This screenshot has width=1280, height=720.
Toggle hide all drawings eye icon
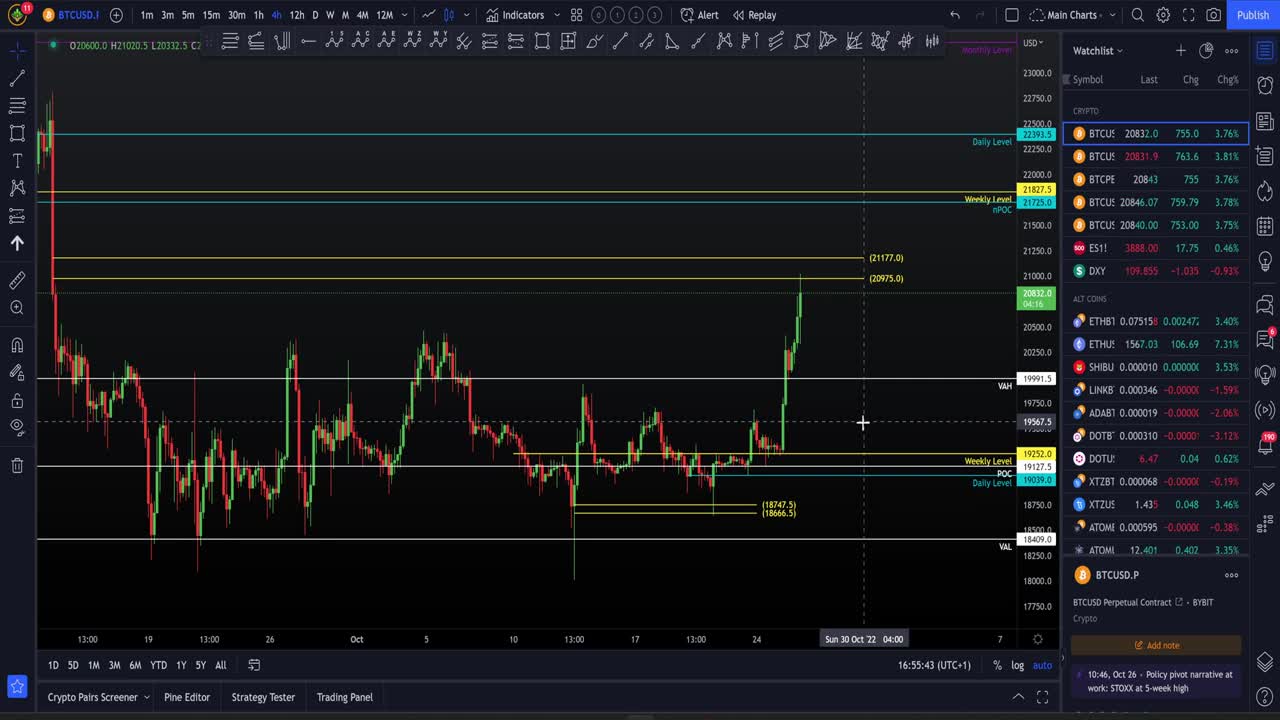[x=17, y=428]
